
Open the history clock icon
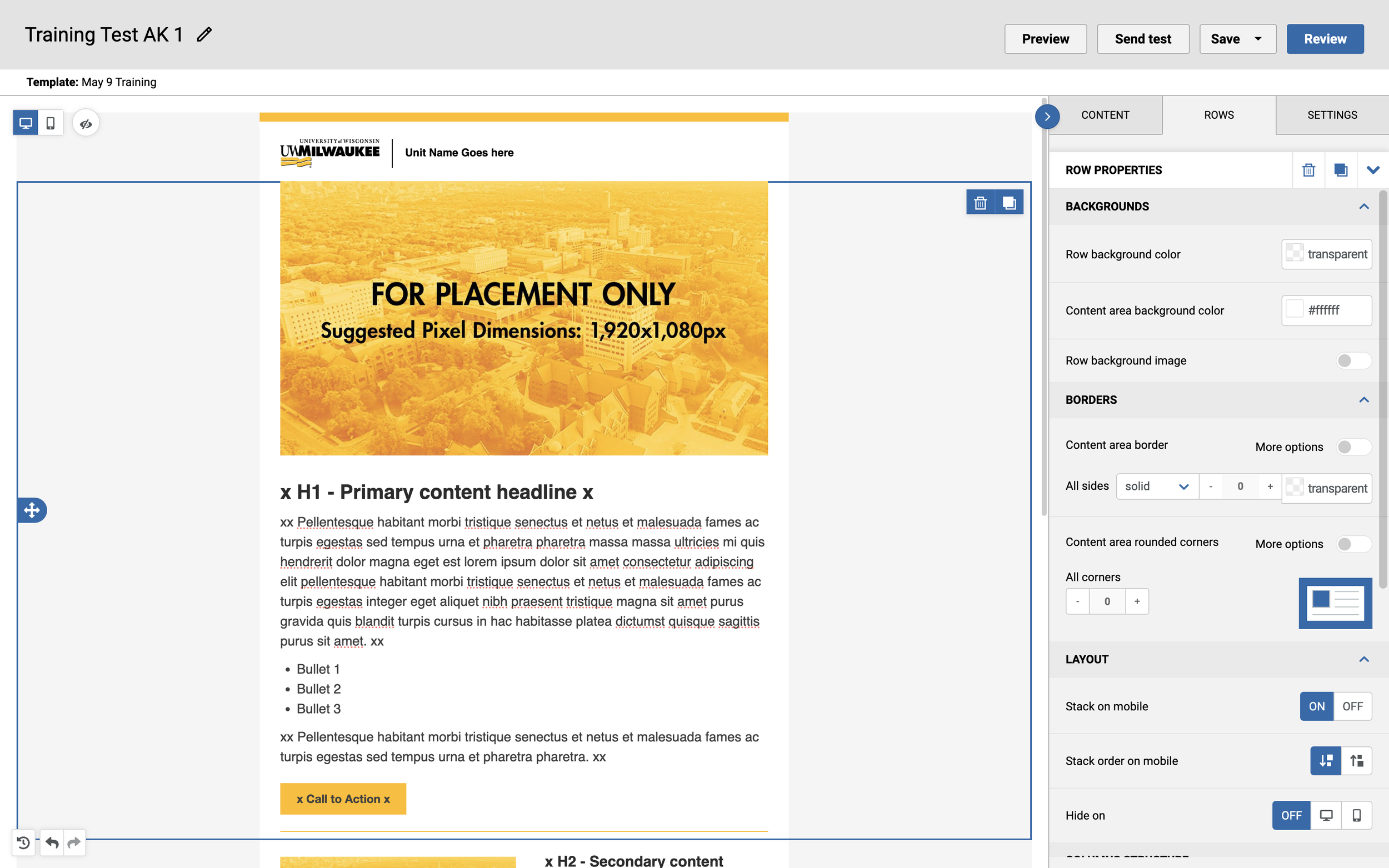point(23,842)
